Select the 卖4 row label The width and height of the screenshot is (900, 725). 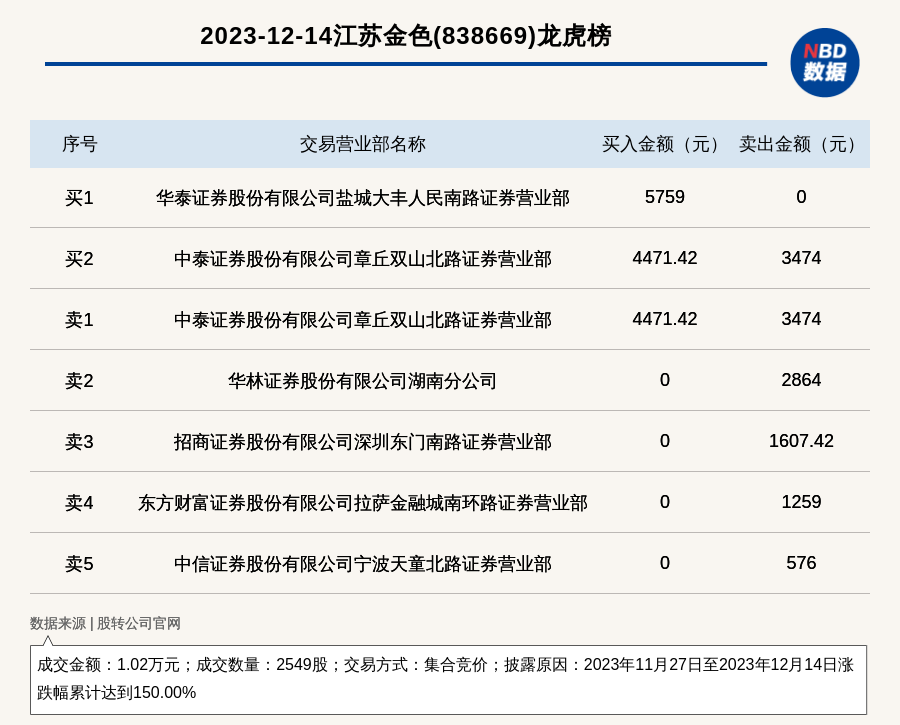79,503
